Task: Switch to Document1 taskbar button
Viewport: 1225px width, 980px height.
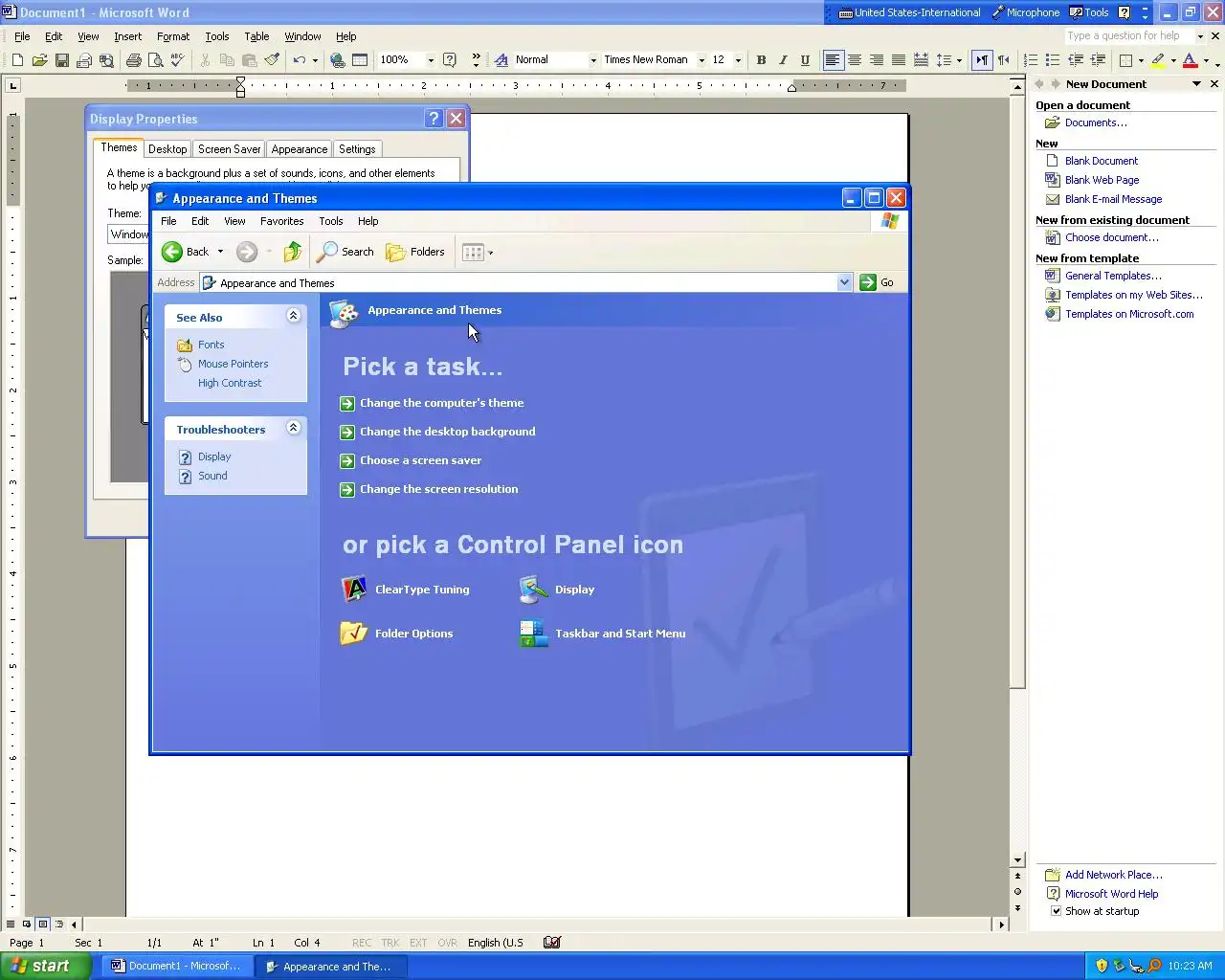Action: click(178, 966)
